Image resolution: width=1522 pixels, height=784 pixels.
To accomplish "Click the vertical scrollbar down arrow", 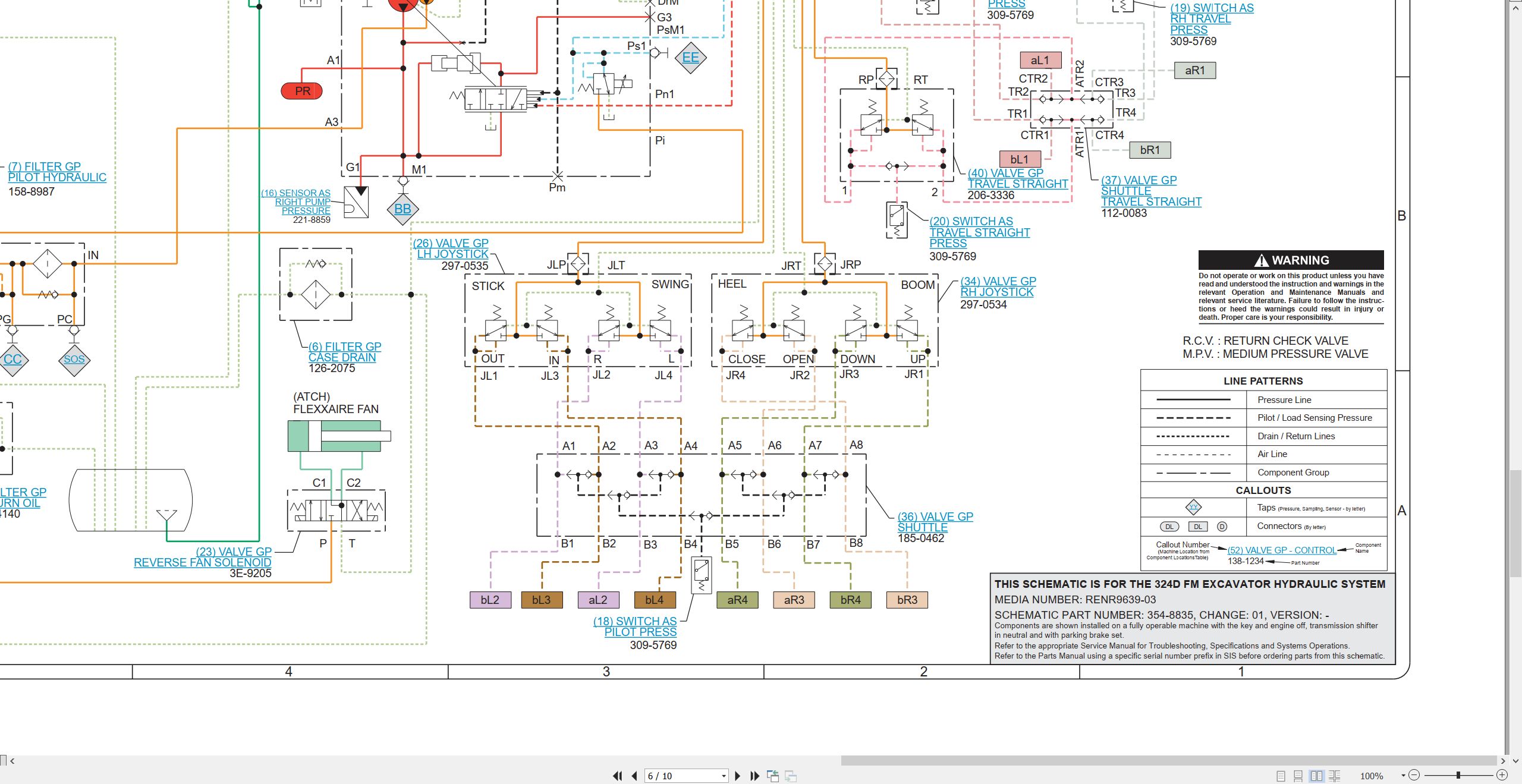I will click(x=1515, y=760).
